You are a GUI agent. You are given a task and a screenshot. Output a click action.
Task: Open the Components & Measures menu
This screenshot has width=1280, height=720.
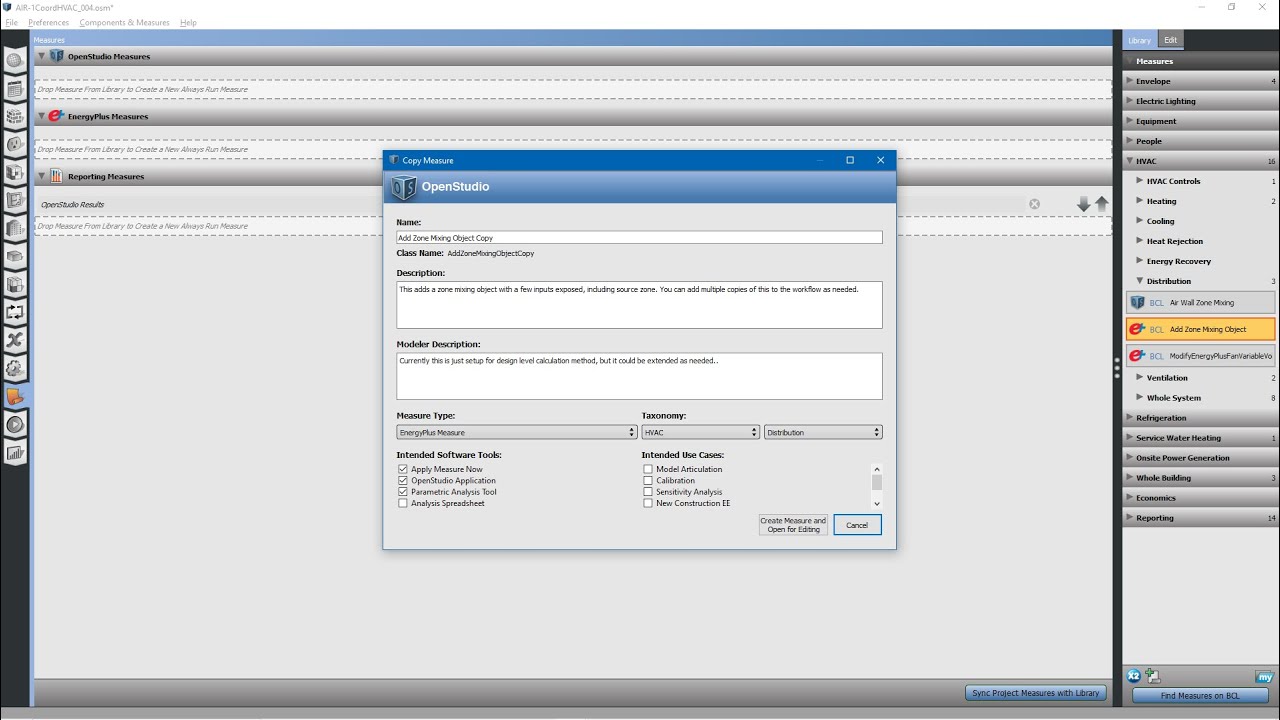(x=124, y=22)
